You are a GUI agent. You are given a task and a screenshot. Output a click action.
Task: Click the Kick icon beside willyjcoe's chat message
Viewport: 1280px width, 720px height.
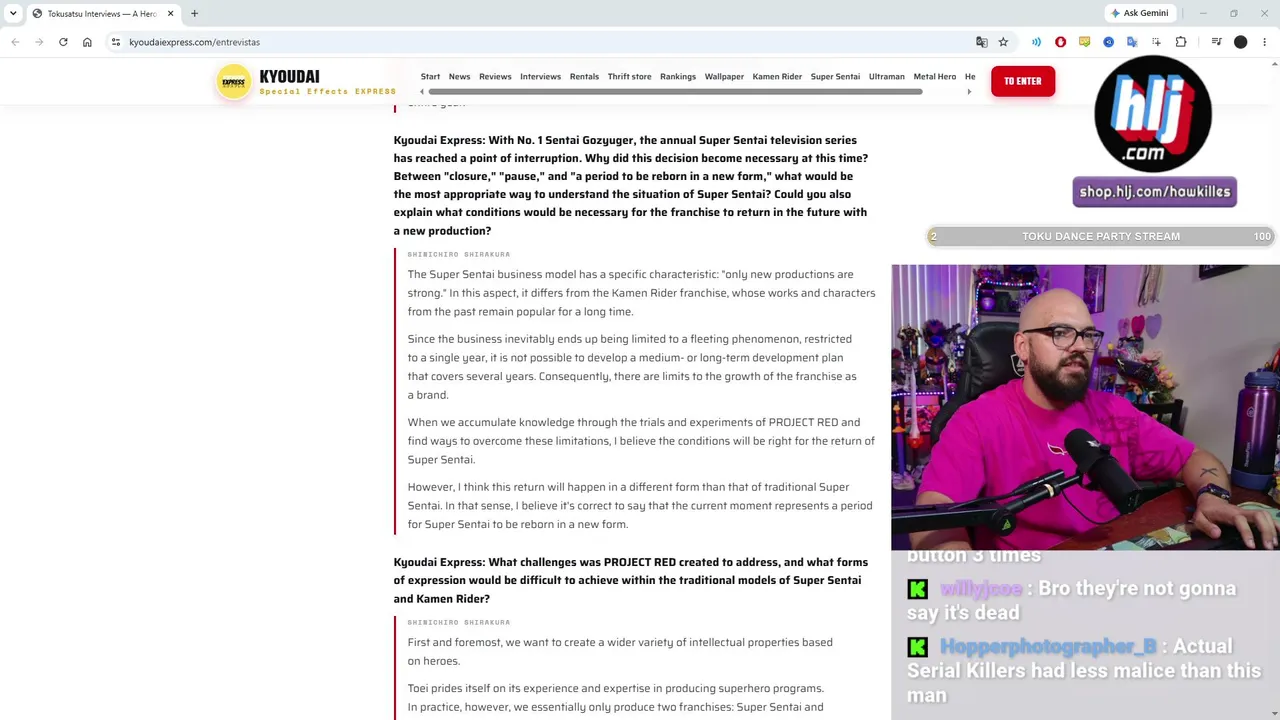click(x=917, y=589)
